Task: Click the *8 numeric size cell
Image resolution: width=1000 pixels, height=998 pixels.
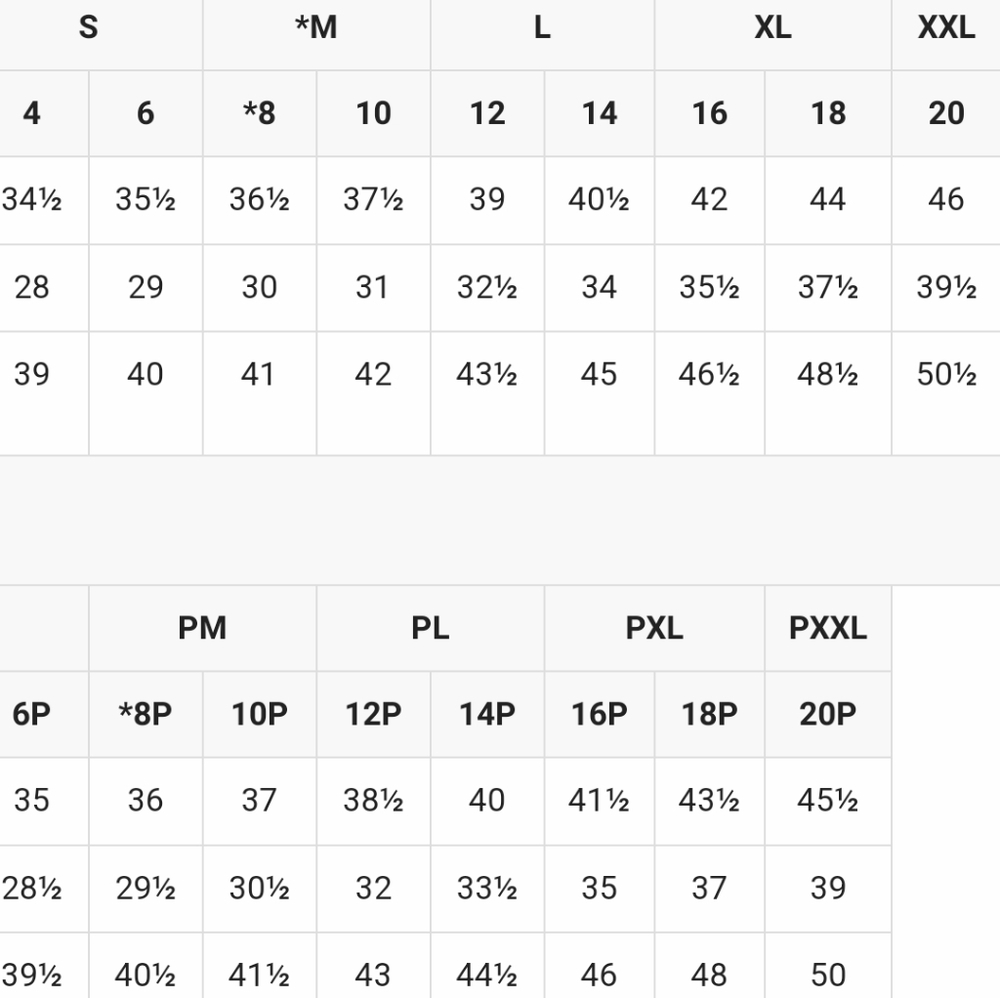Action: [x=260, y=114]
